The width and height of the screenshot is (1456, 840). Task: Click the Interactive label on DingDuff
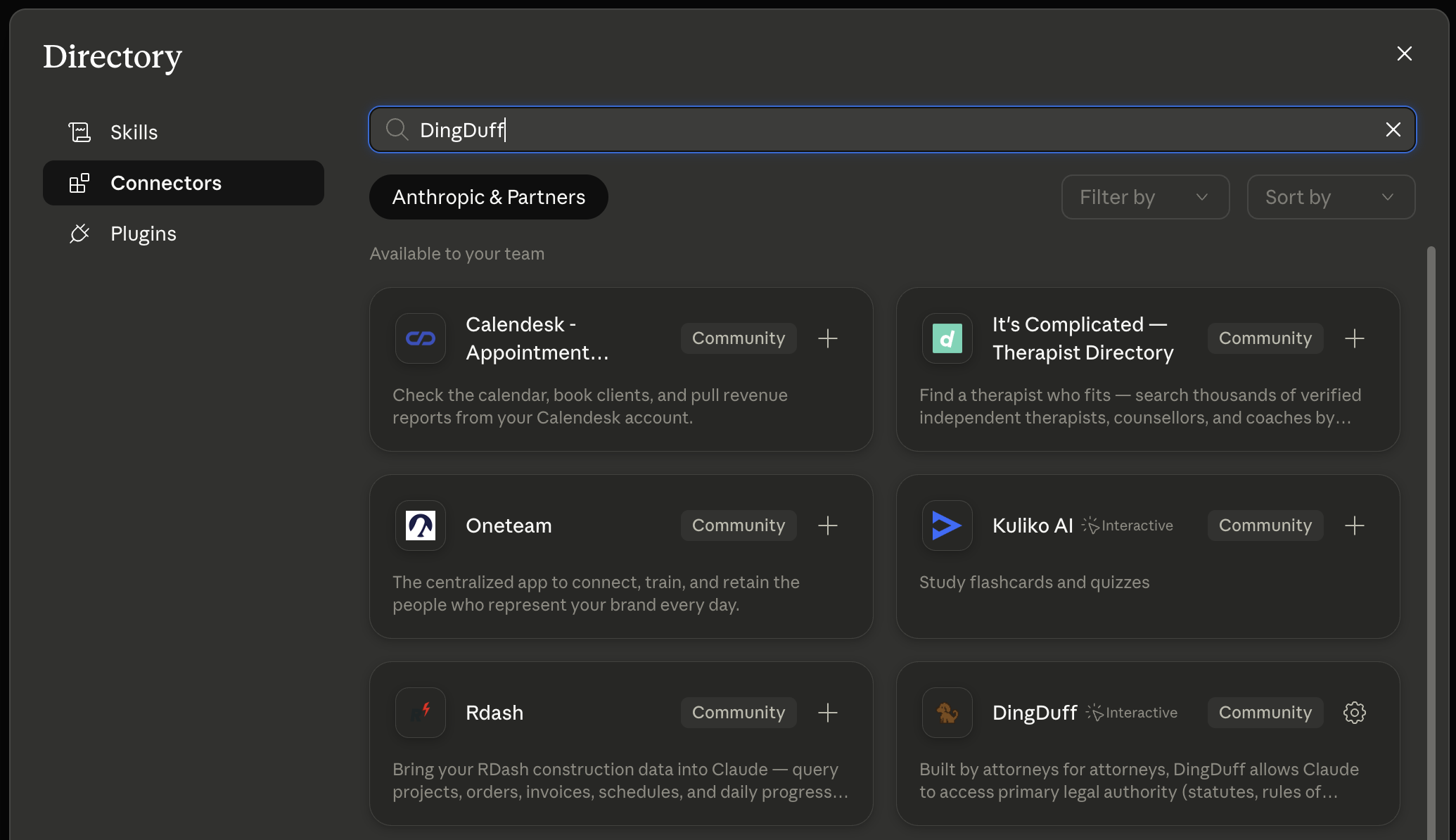pos(1132,713)
